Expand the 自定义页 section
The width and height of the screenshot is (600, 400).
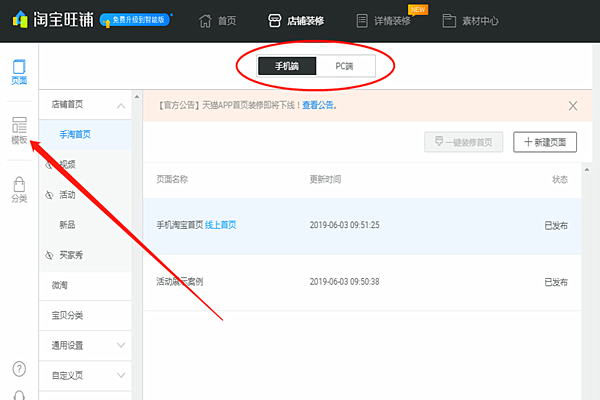coord(122,375)
